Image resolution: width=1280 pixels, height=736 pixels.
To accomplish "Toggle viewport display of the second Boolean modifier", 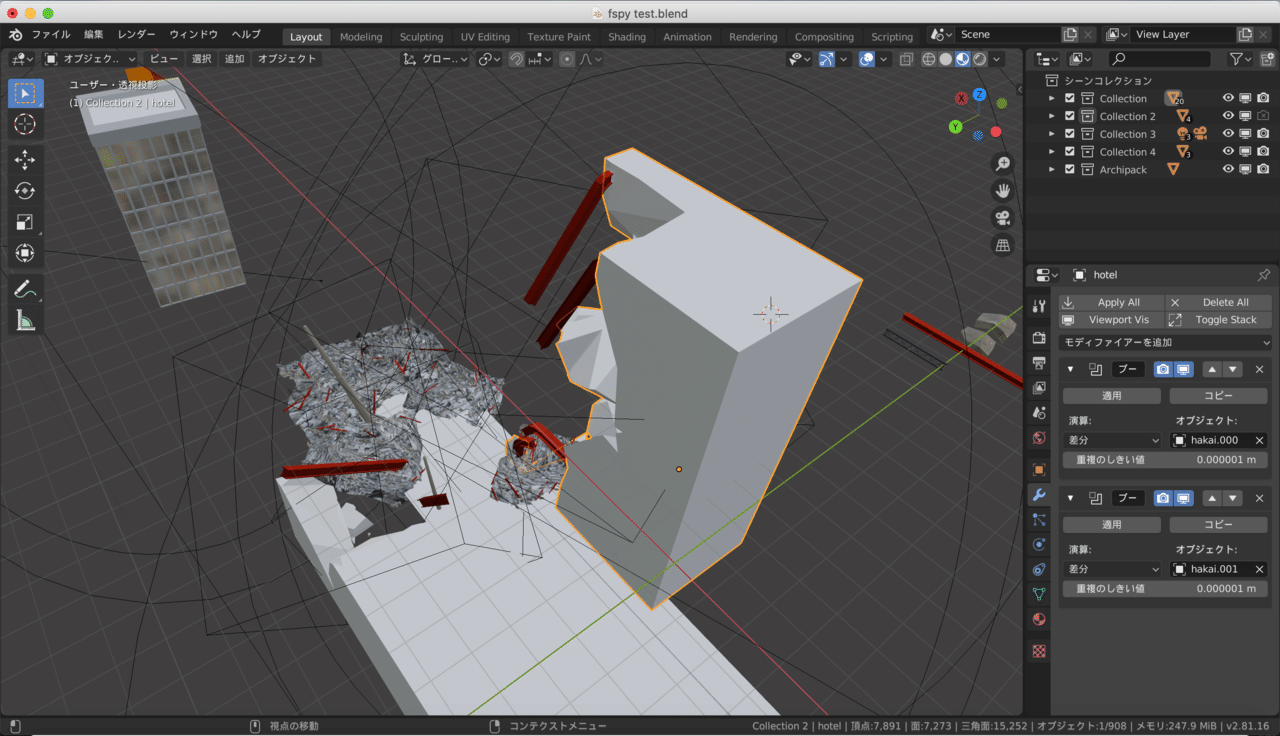I will 1183,498.
